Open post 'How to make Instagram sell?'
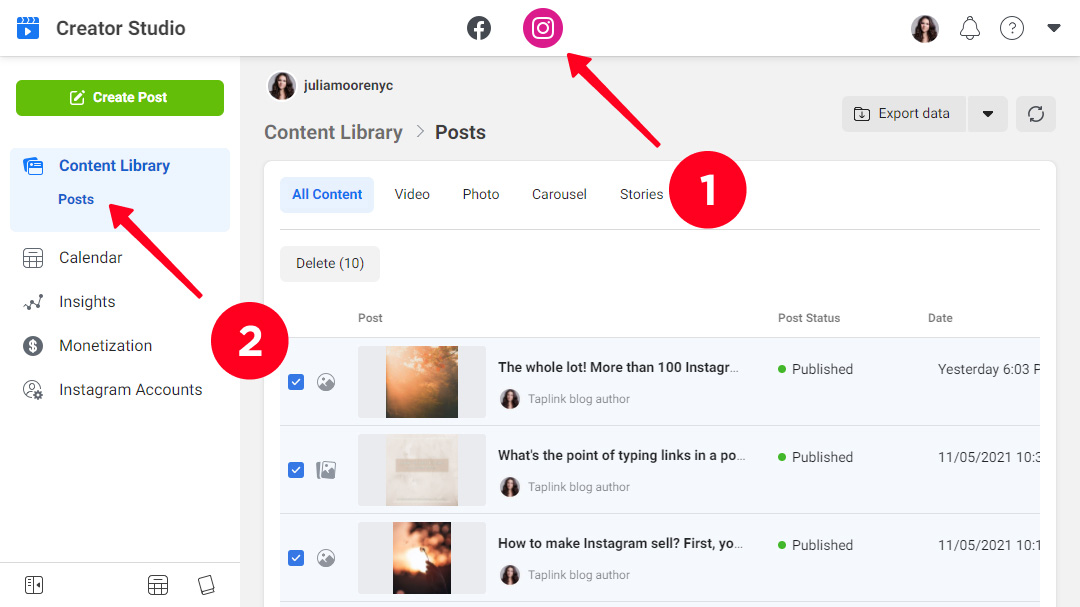The height and width of the screenshot is (607, 1080). 620,544
